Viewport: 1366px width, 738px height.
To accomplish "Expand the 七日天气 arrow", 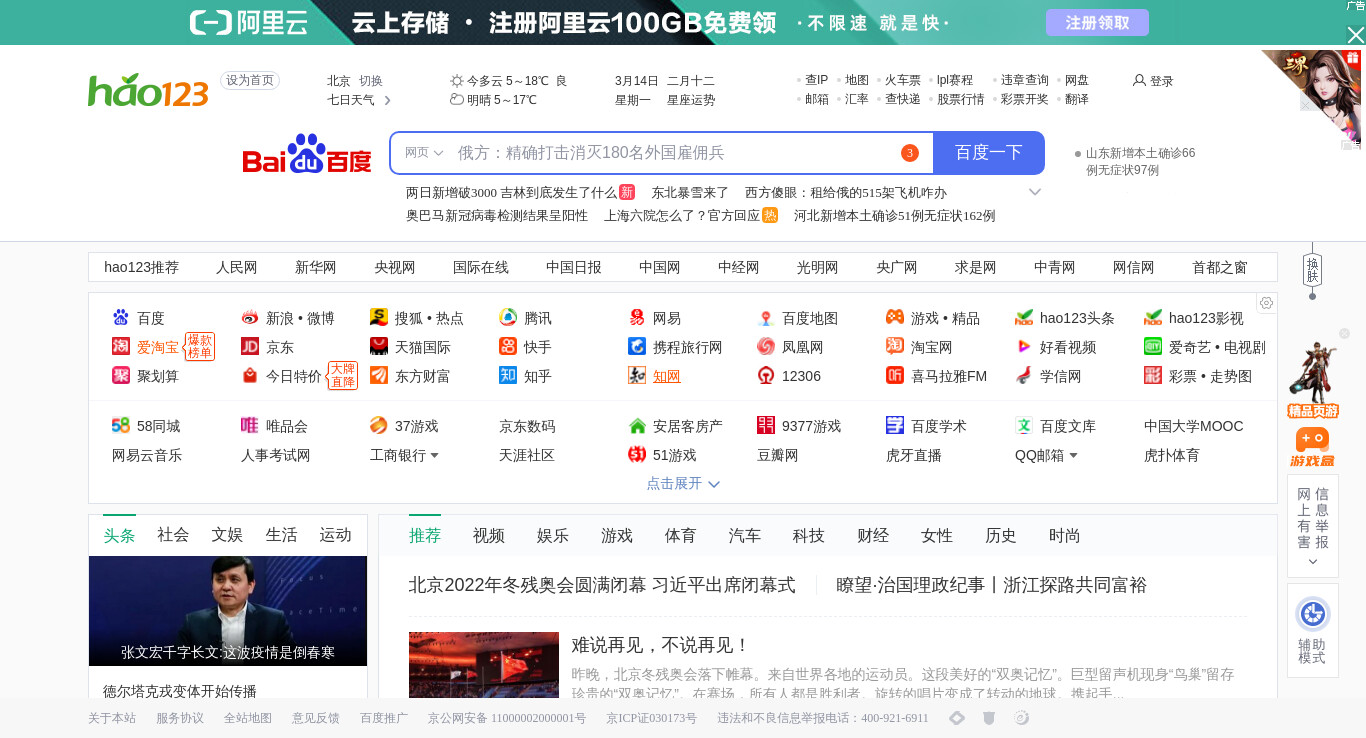I will (388, 100).
